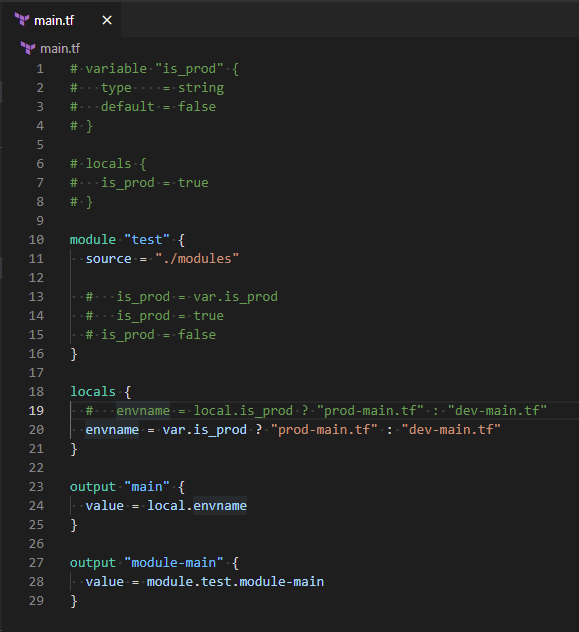Click the "main" output name string

click(147, 487)
